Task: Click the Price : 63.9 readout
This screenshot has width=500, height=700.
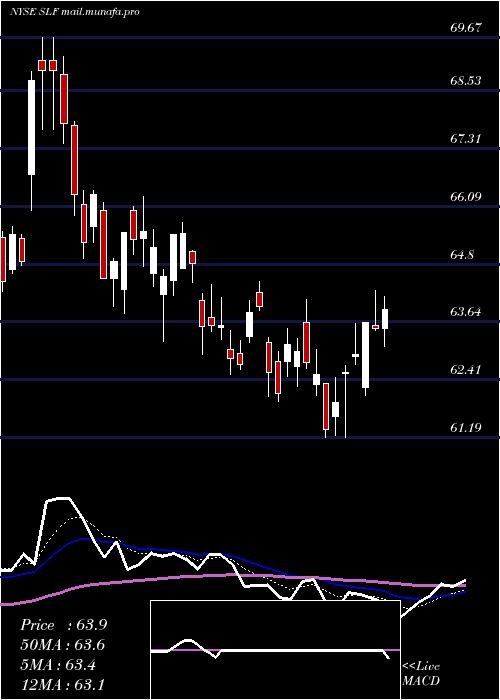Action: tap(63, 625)
